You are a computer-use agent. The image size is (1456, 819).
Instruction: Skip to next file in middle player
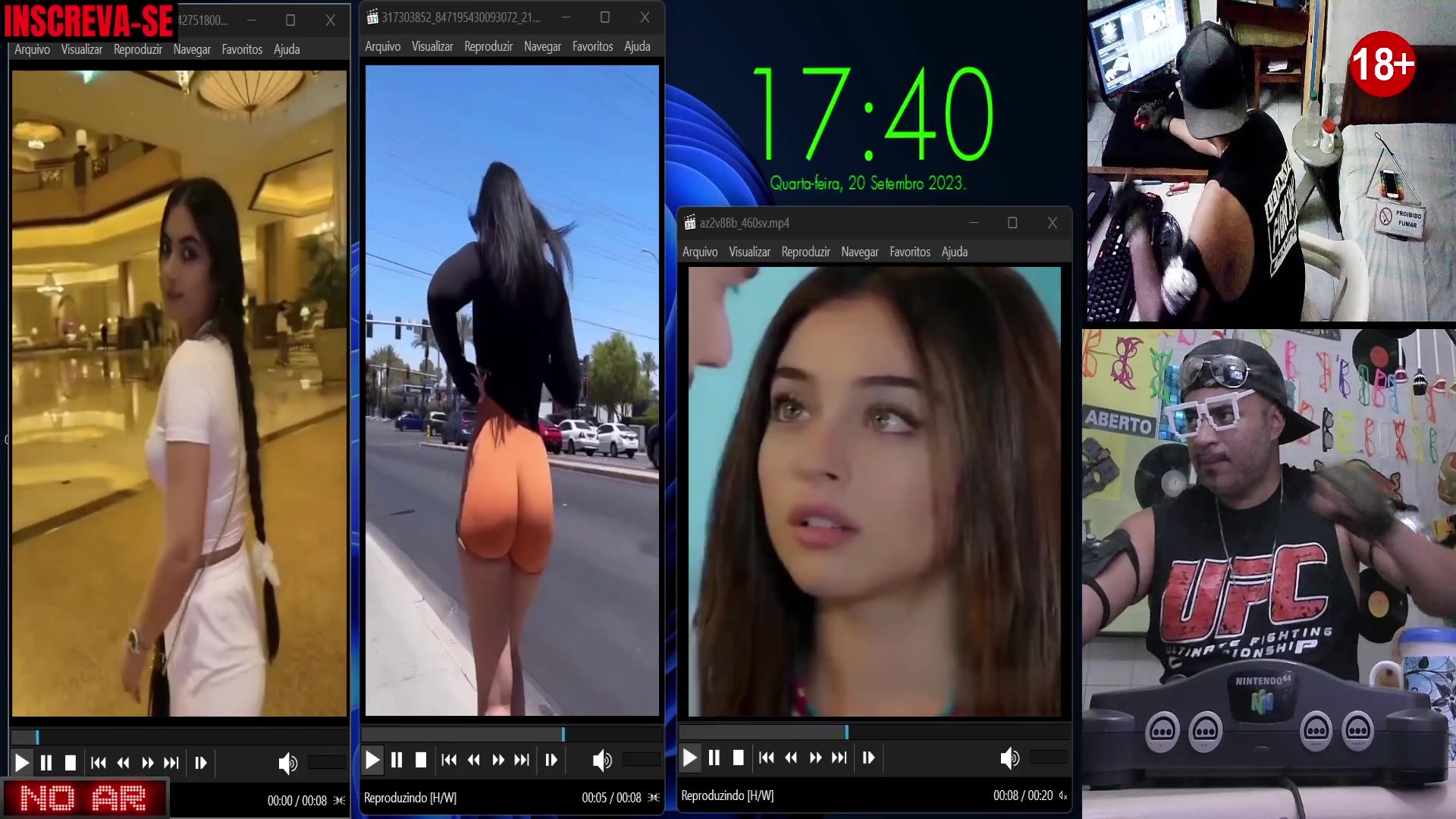pos(522,760)
